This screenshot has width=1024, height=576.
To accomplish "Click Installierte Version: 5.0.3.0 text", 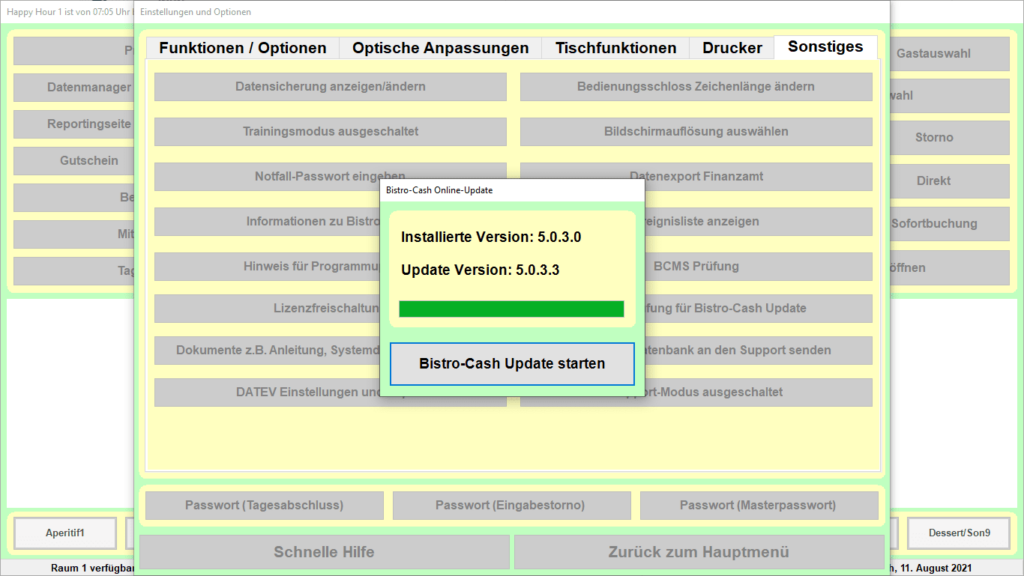I will [x=491, y=237].
